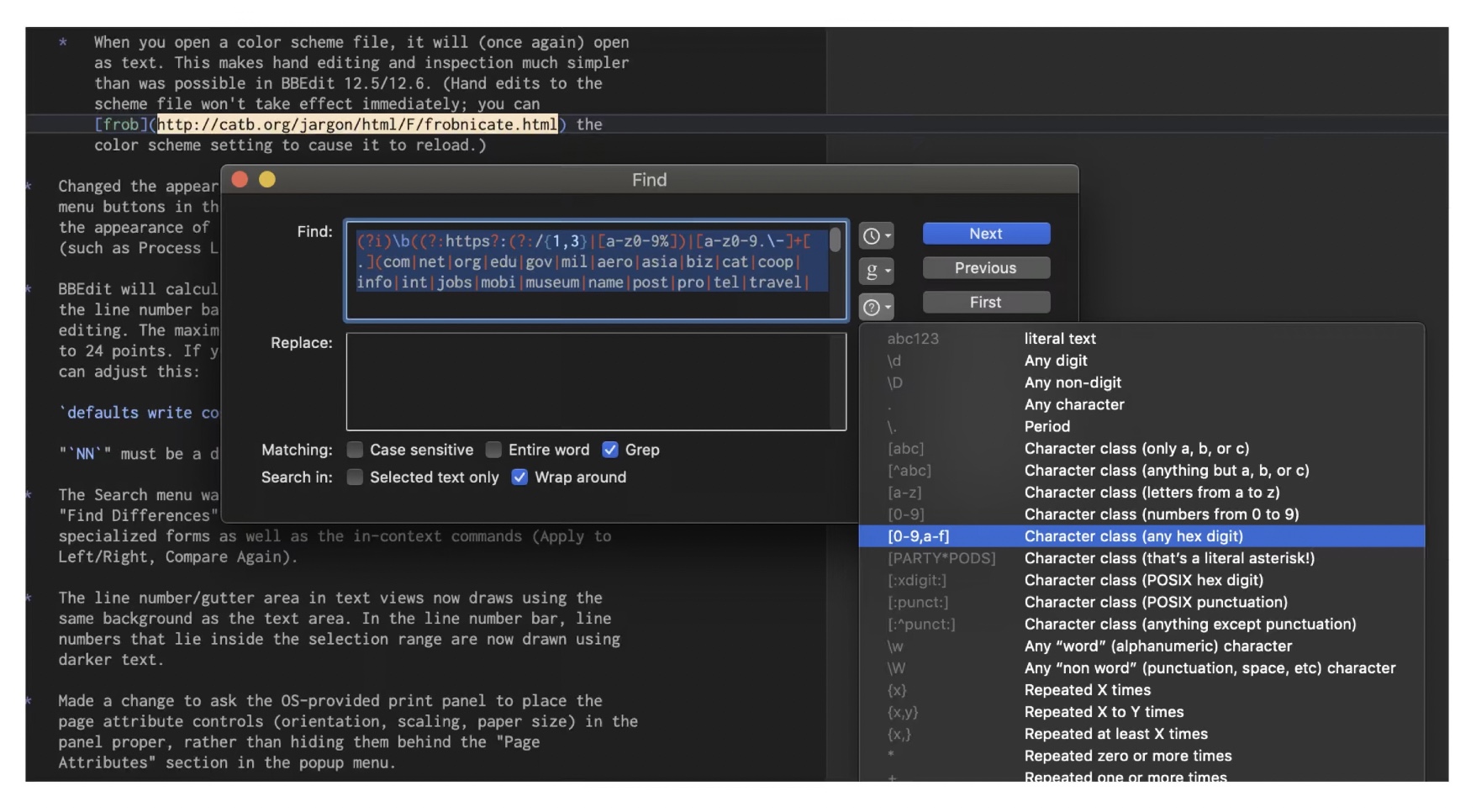
Task: Minimize the Find window with yellow button
Action: (x=267, y=179)
